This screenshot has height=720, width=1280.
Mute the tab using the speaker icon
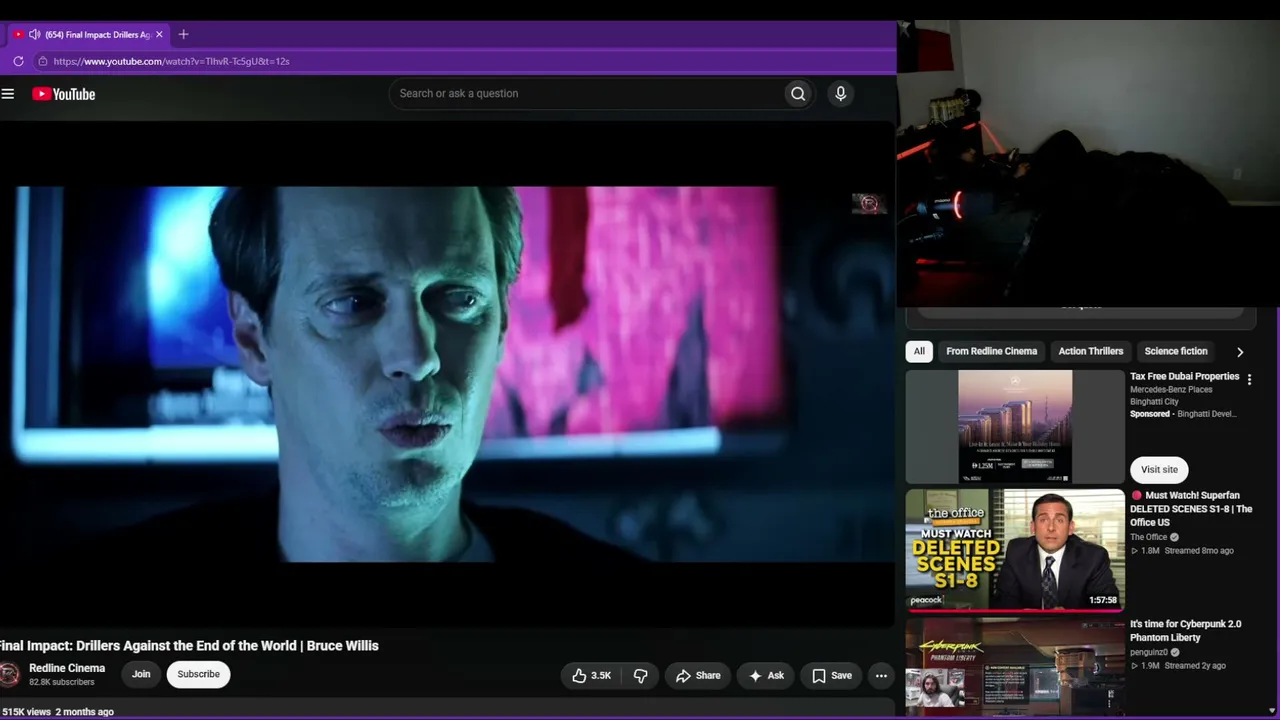[34, 34]
